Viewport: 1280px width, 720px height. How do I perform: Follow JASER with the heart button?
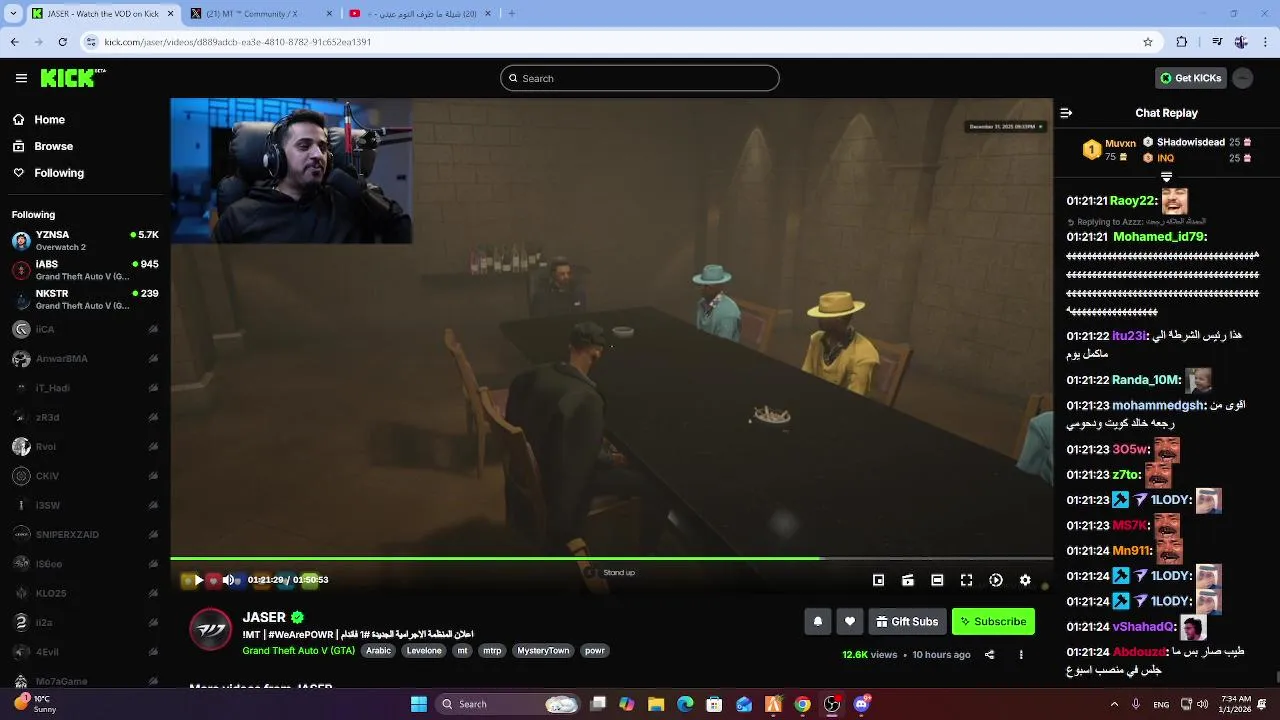click(x=850, y=621)
